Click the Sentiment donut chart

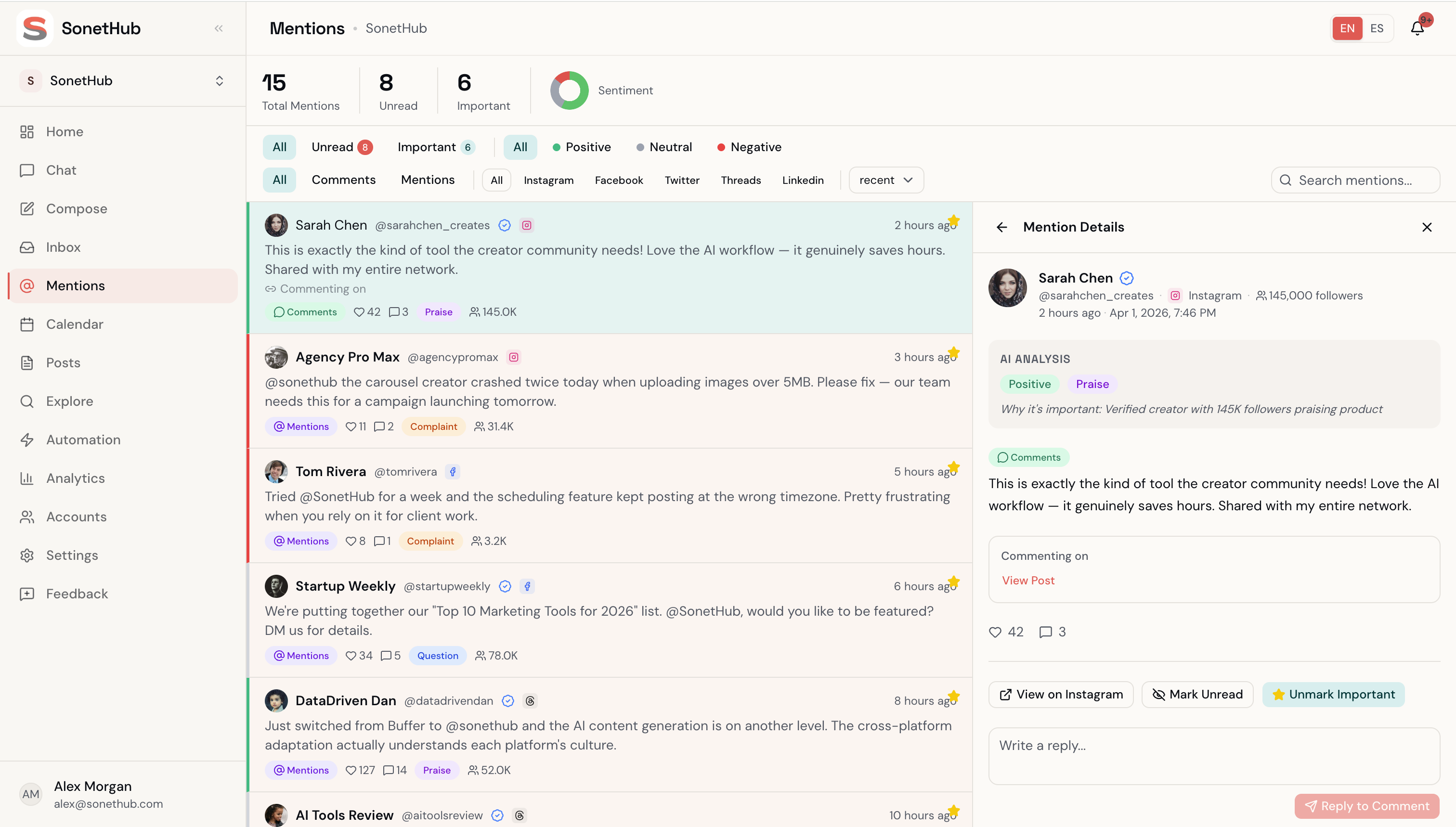569,90
